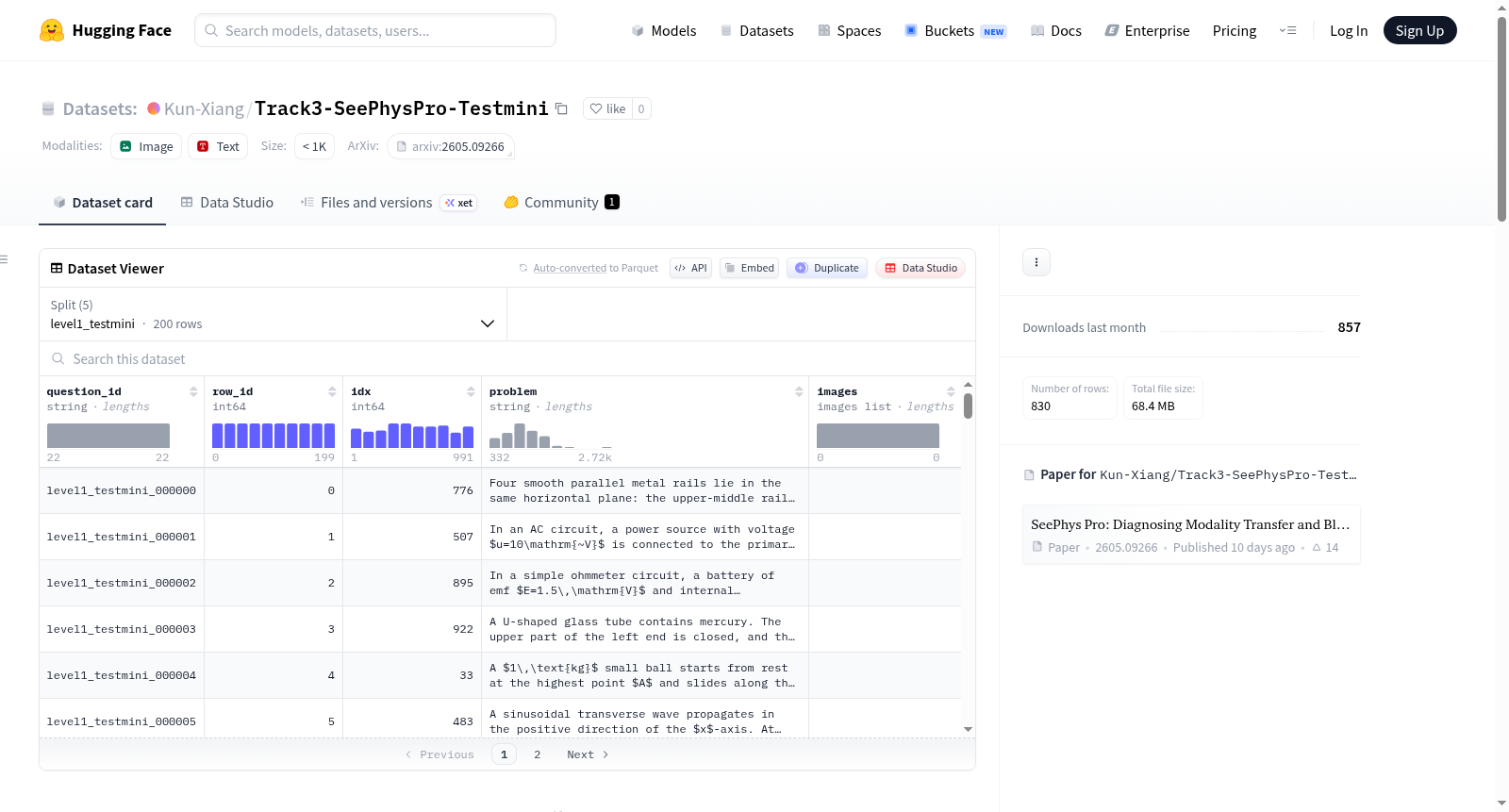Sort by row_id column
This screenshot has width=1509, height=812.
click(x=332, y=391)
